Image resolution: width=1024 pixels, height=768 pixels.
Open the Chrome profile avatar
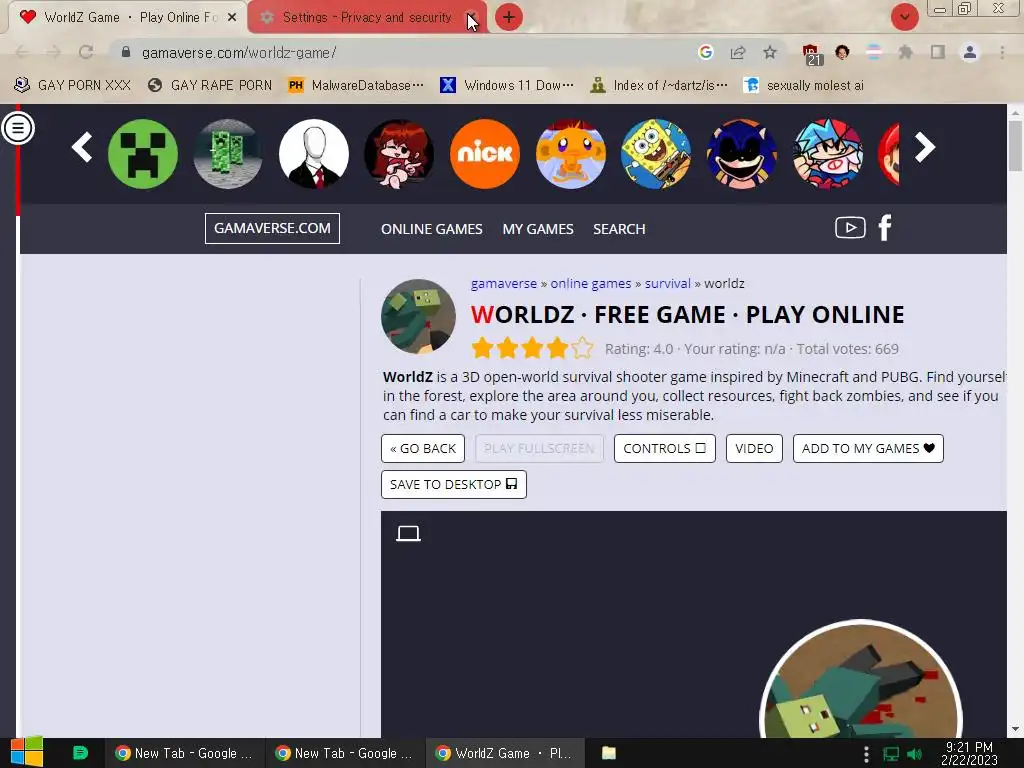(970, 52)
